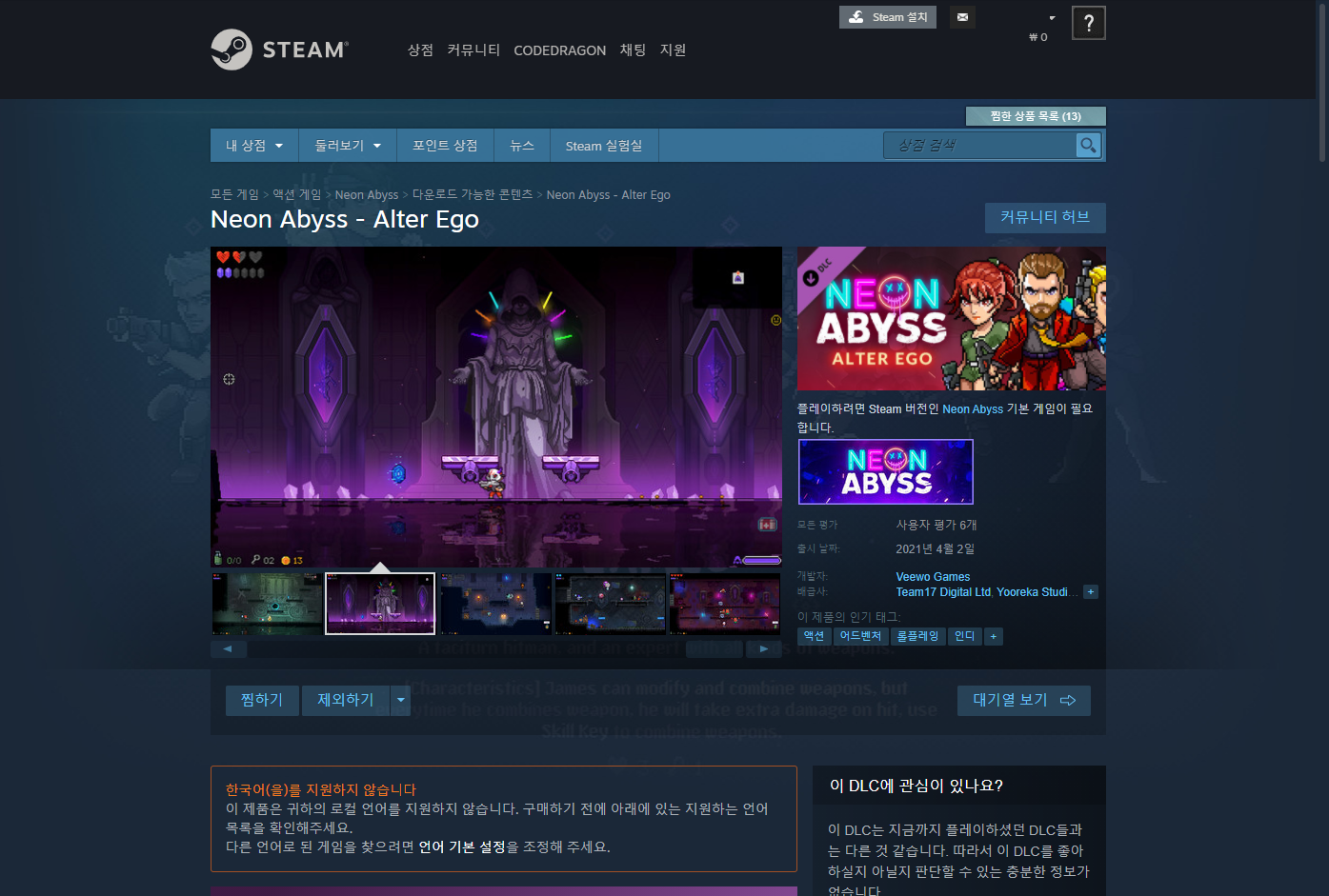The width and height of the screenshot is (1329, 896).
Task: Click the 롤플레잉 tag
Action: click(x=918, y=636)
